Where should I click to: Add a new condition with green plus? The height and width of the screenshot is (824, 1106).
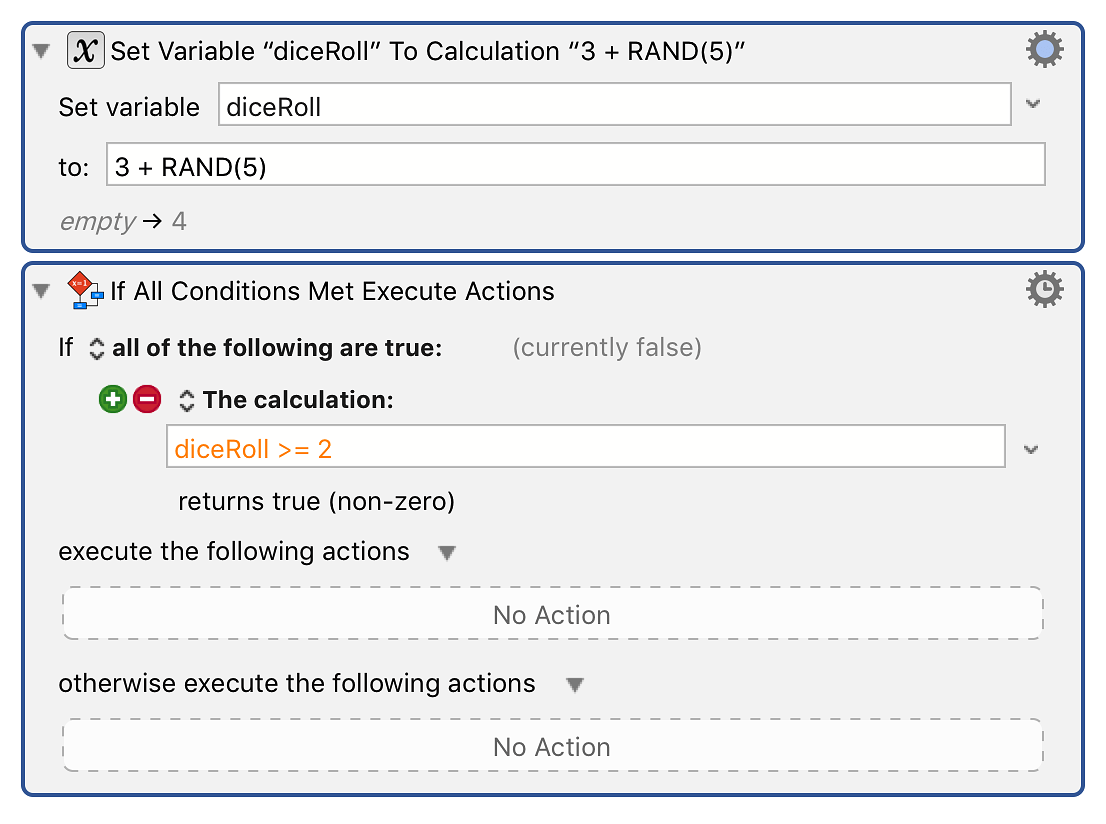113,399
